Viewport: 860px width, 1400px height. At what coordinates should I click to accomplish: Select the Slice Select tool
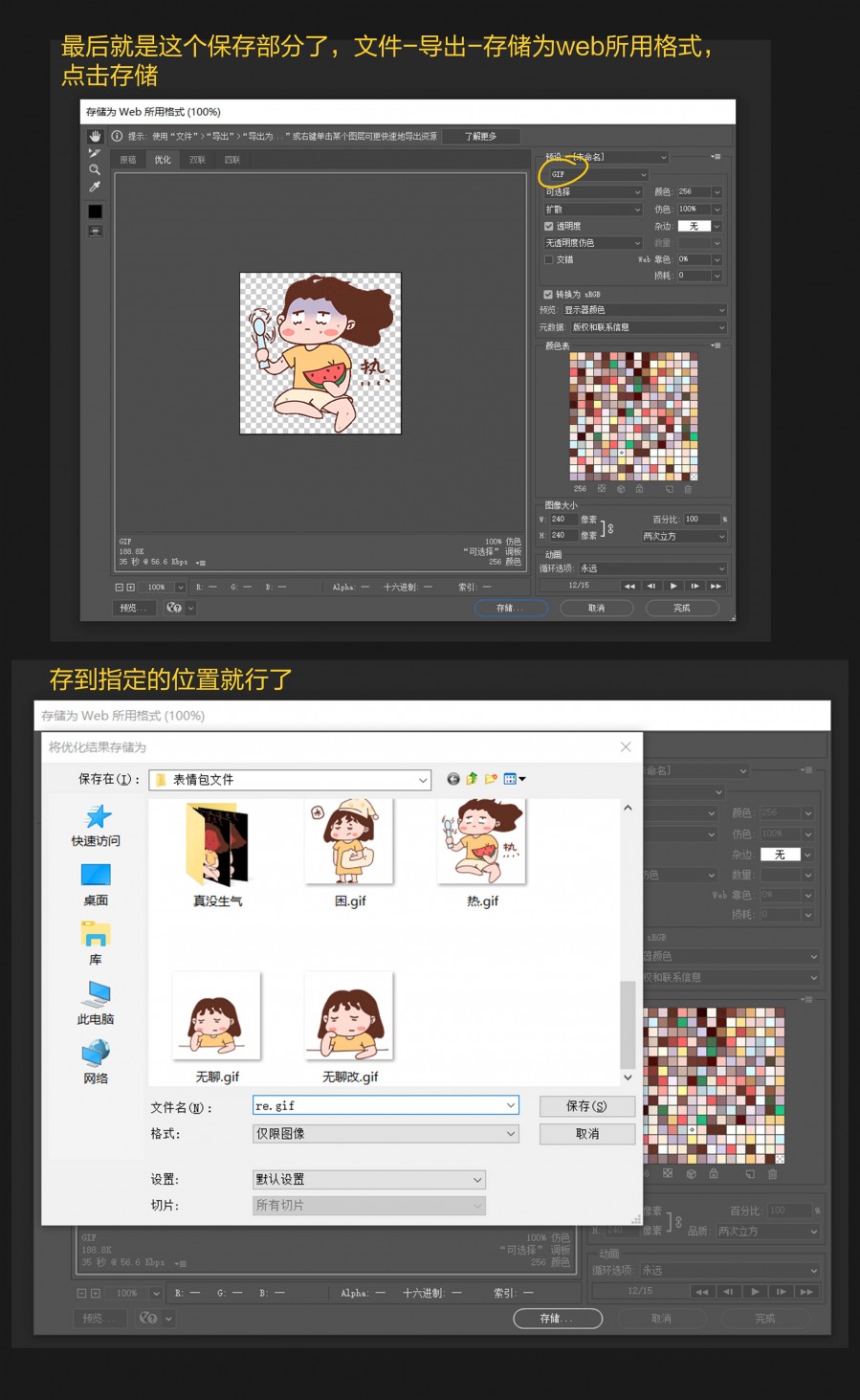[95, 153]
